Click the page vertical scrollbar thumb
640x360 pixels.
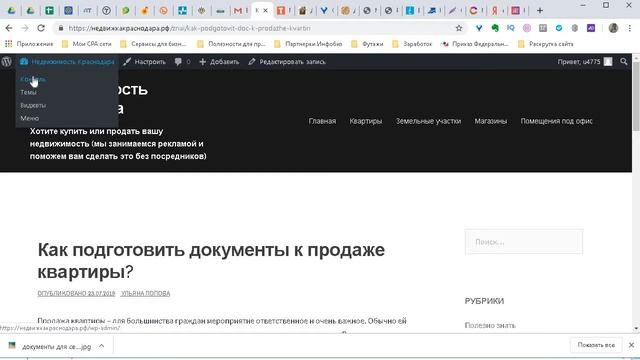pyautogui.click(x=636, y=96)
